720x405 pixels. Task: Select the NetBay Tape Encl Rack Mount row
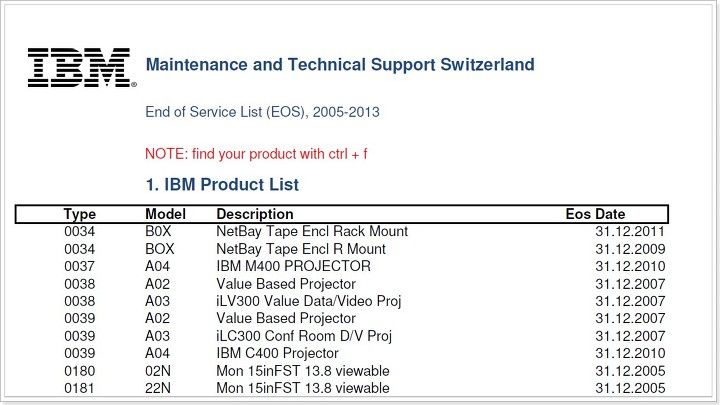coord(365,231)
